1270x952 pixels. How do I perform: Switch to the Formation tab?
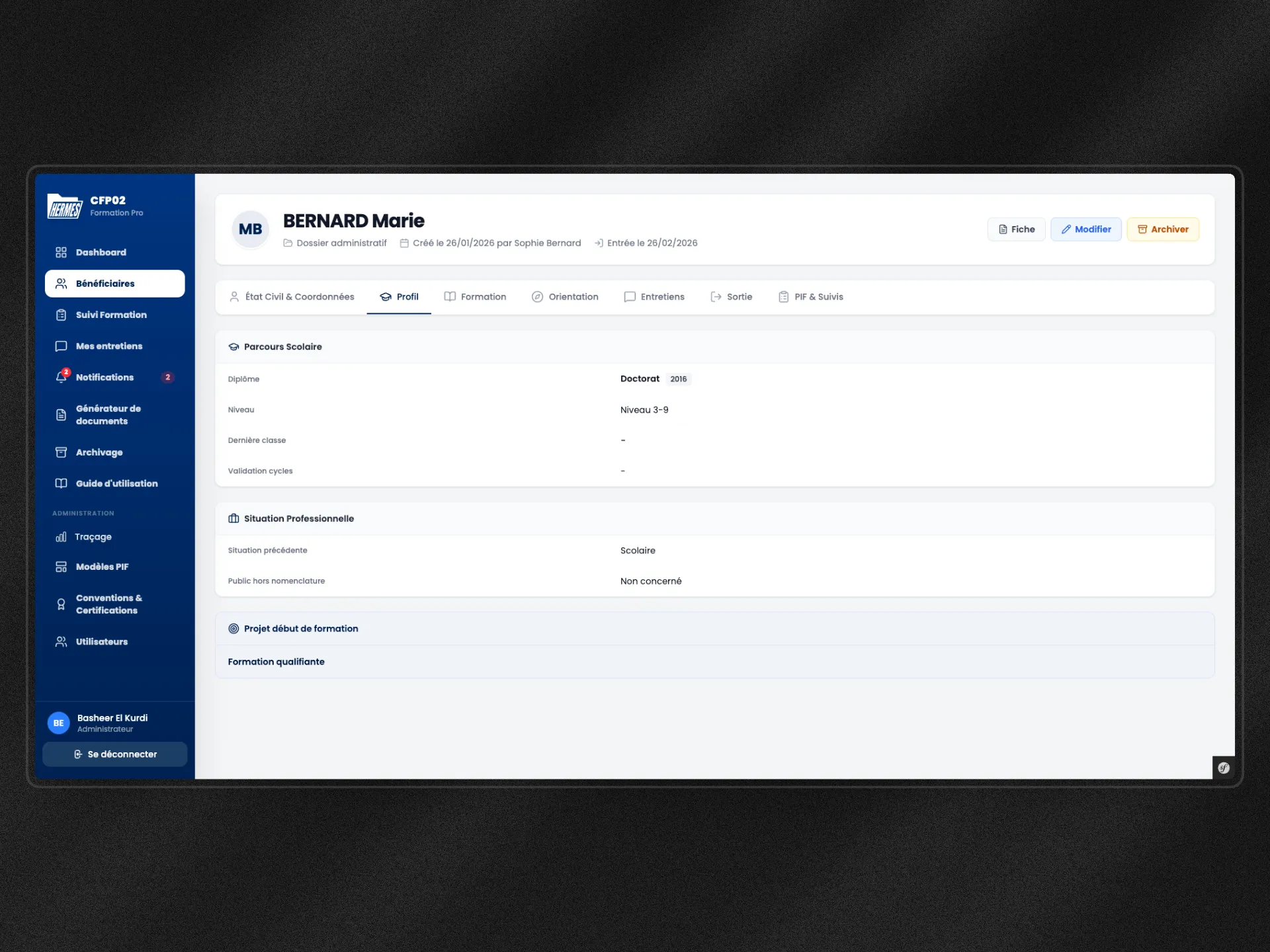tap(475, 297)
